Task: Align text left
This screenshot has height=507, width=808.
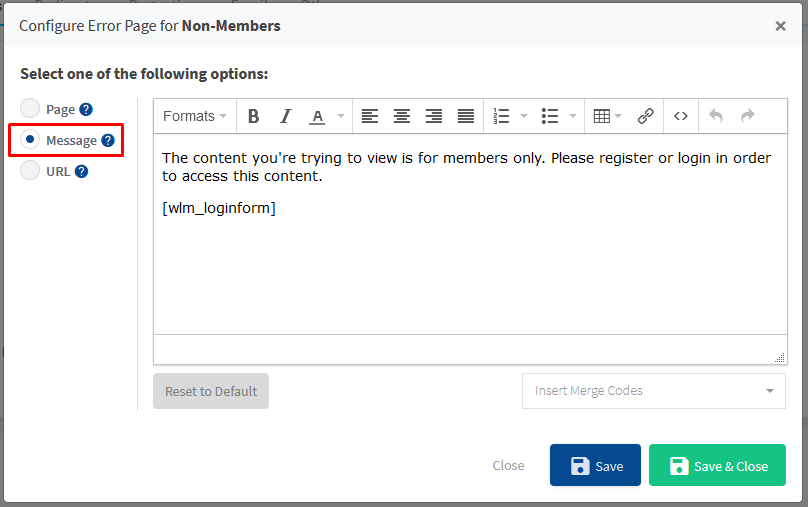Action: point(369,116)
